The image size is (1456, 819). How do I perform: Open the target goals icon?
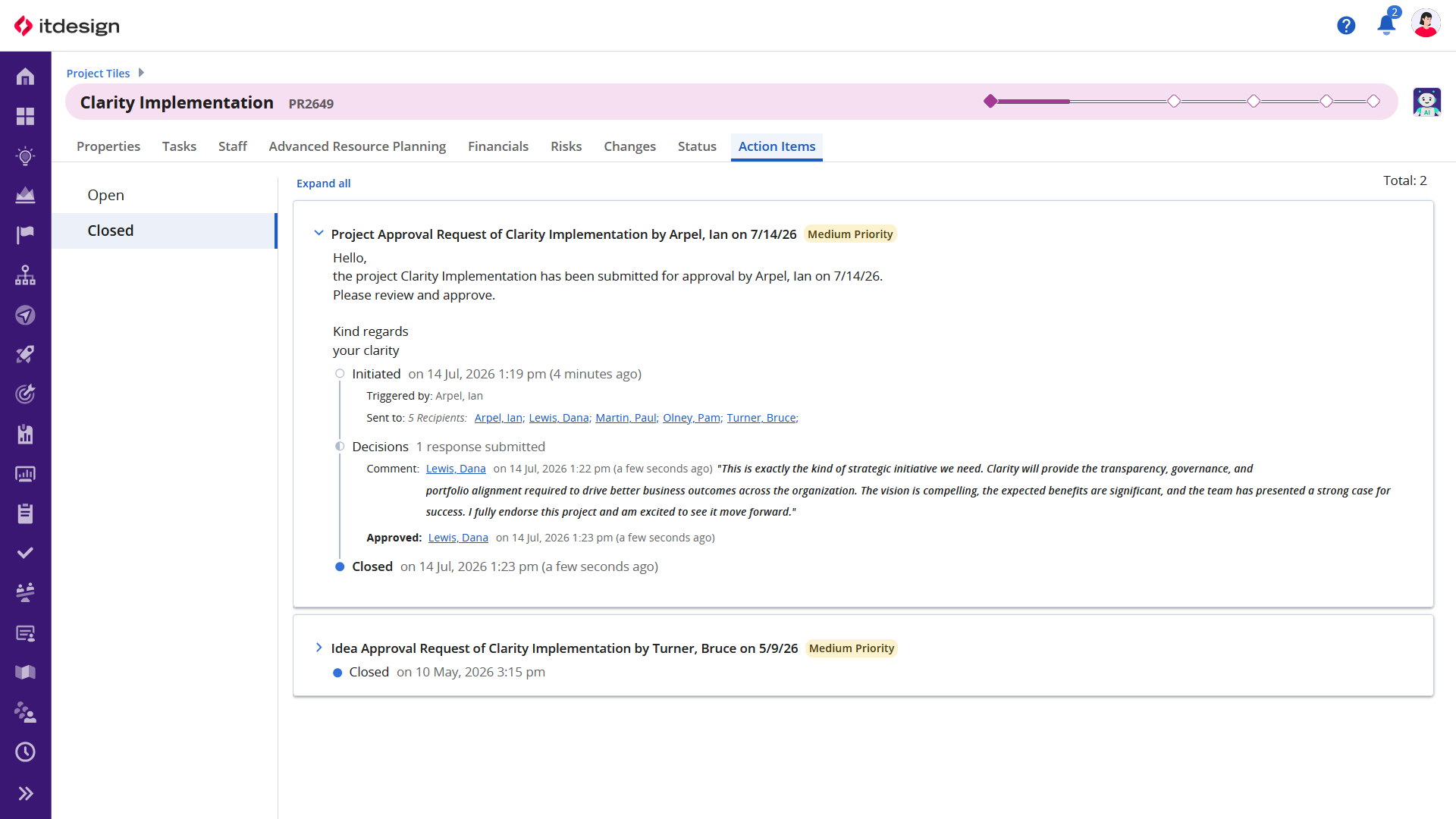tap(25, 394)
